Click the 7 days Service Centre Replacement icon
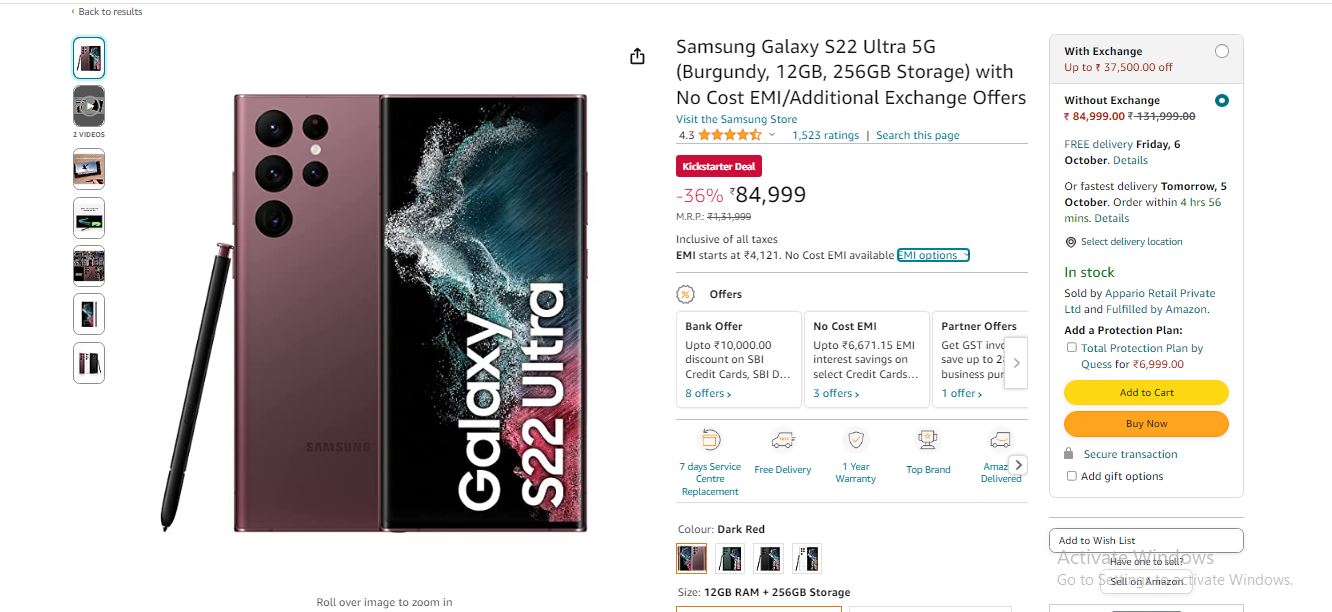This screenshot has width=1332, height=612. pos(710,440)
